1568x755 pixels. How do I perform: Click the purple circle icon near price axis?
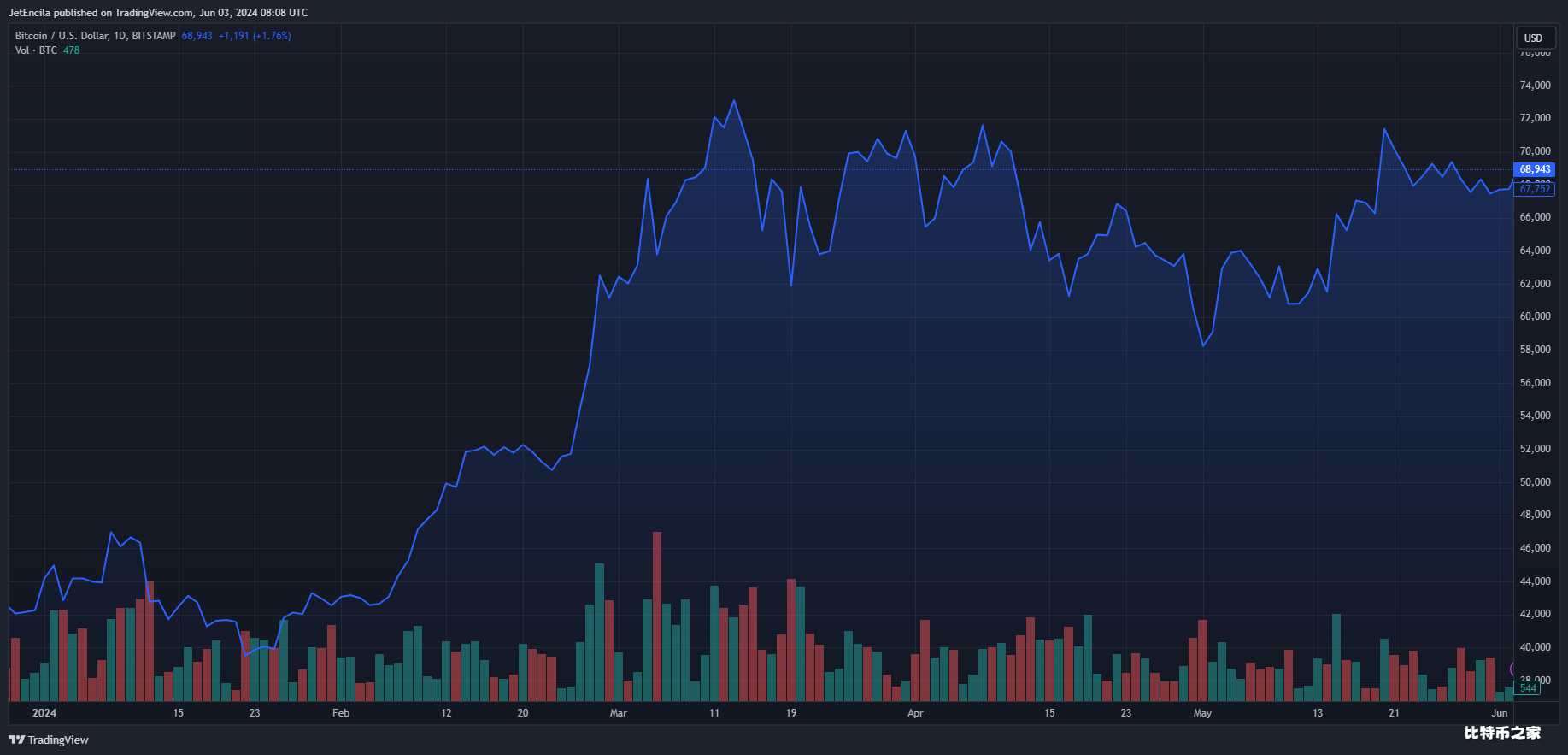pyautogui.click(x=1513, y=669)
